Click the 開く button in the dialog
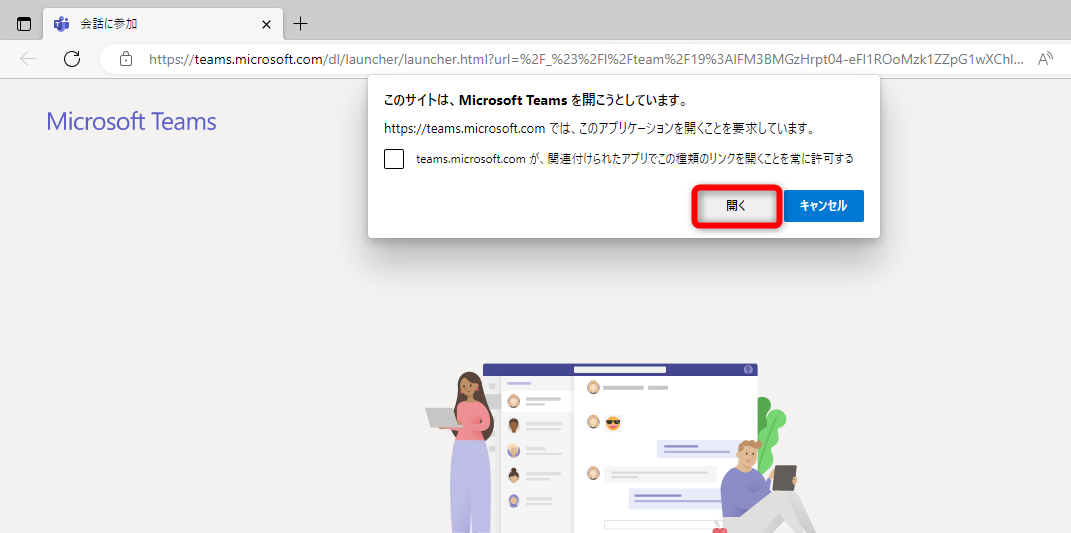Image resolution: width=1071 pixels, height=533 pixels. [x=736, y=206]
